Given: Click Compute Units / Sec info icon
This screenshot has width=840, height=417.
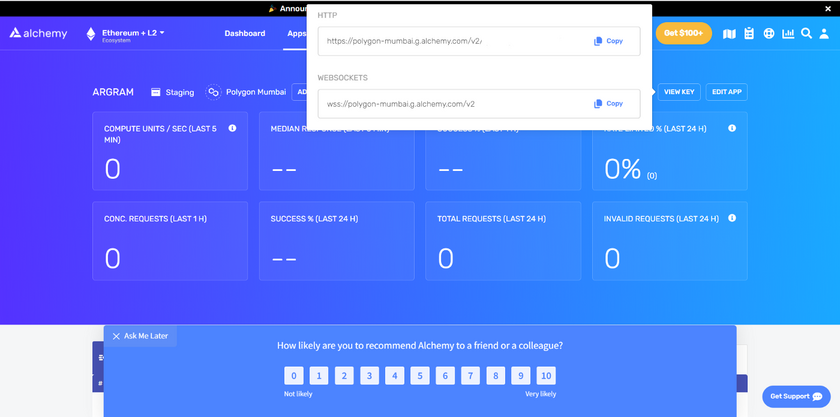Looking at the screenshot, I should tap(232, 129).
